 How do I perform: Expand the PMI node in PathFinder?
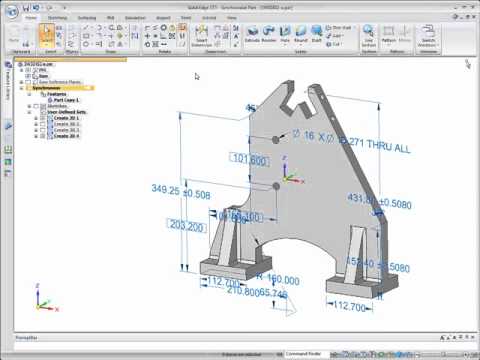pos(22,70)
